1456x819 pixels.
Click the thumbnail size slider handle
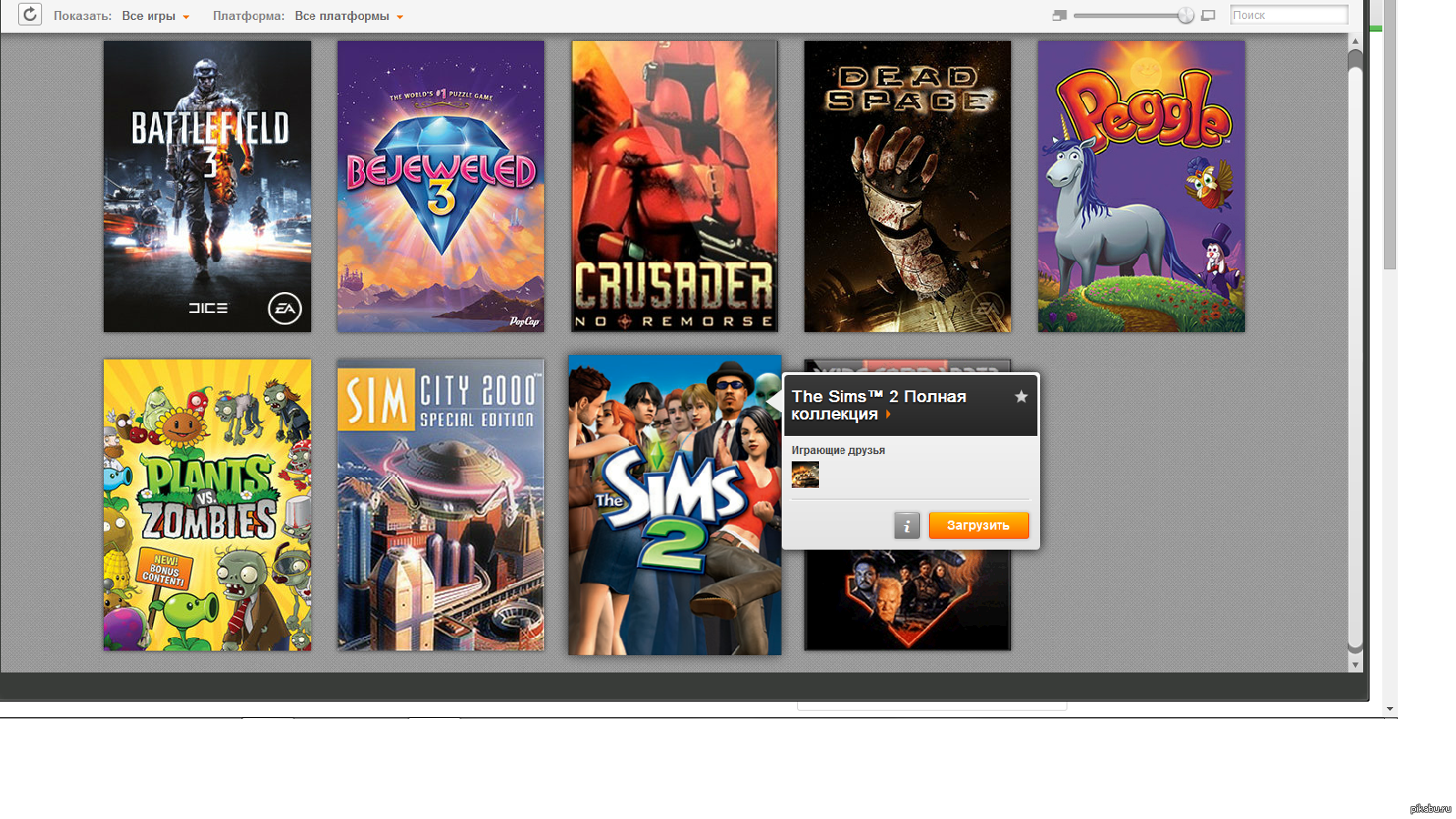point(1186,15)
